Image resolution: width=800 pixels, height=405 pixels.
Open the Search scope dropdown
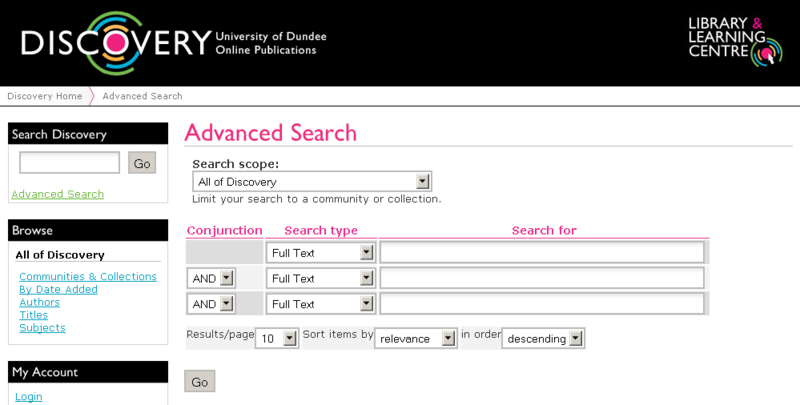click(x=312, y=181)
